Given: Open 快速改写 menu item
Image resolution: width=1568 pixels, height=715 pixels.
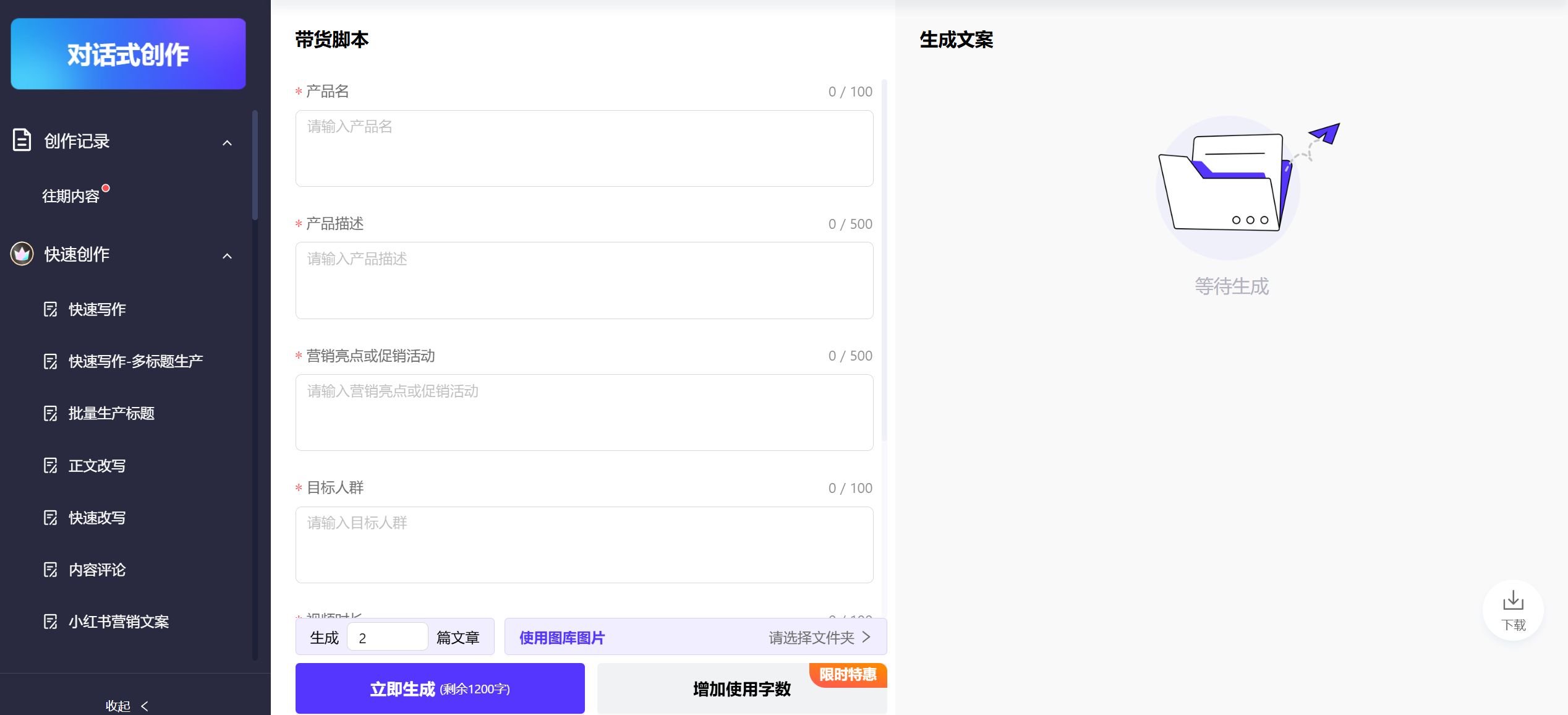Looking at the screenshot, I should [x=97, y=517].
